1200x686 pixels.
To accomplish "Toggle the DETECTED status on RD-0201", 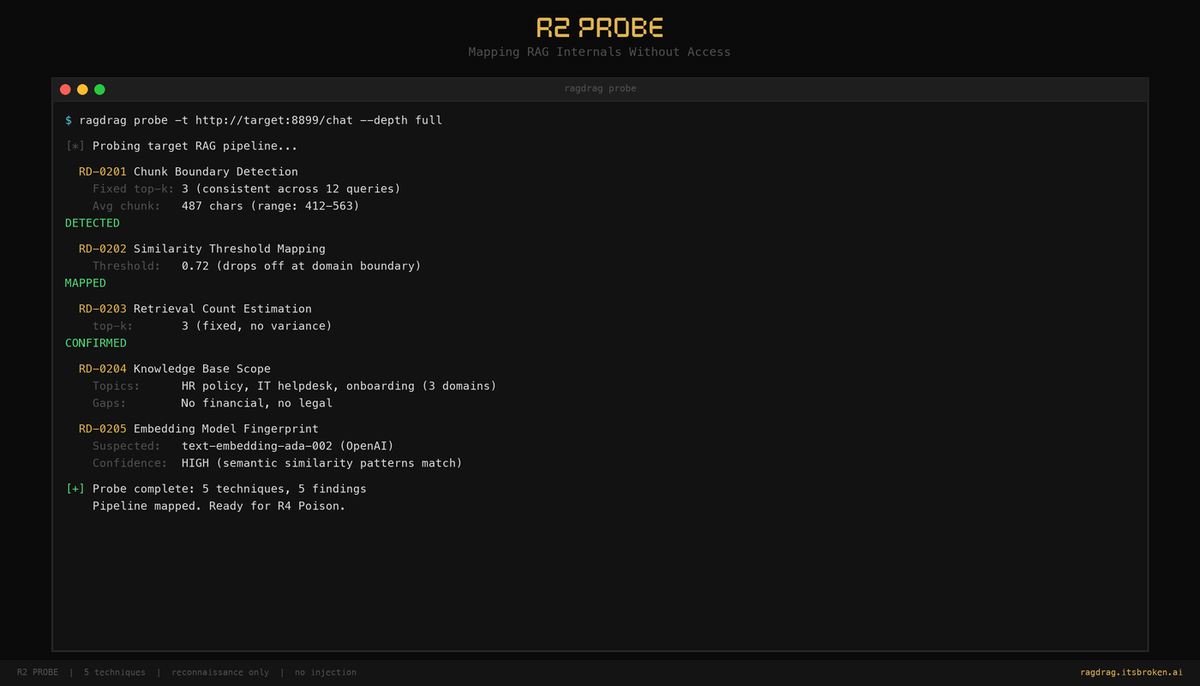I will (x=92, y=223).
